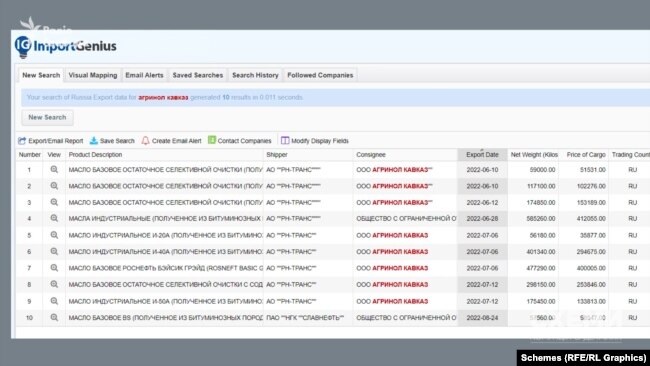View details magnifier for row 1
The height and width of the screenshot is (366, 650).
pos(54,170)
